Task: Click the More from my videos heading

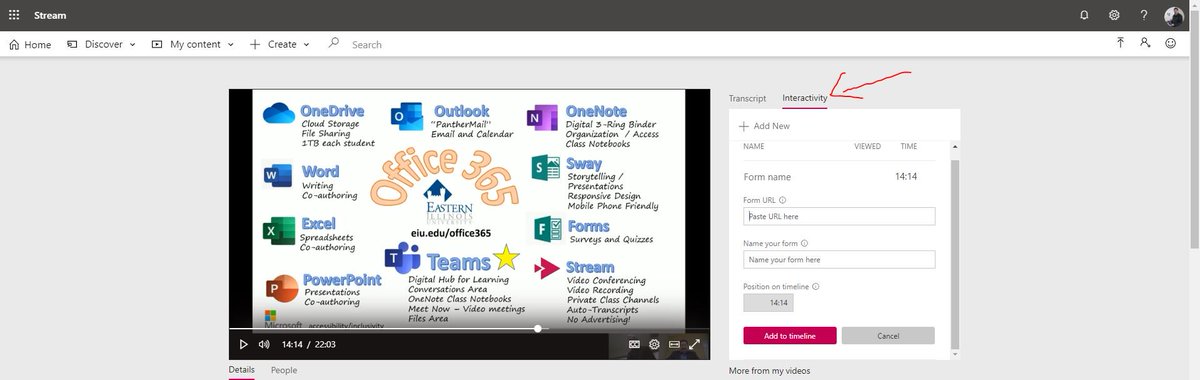Action: [x=770, y=371]
